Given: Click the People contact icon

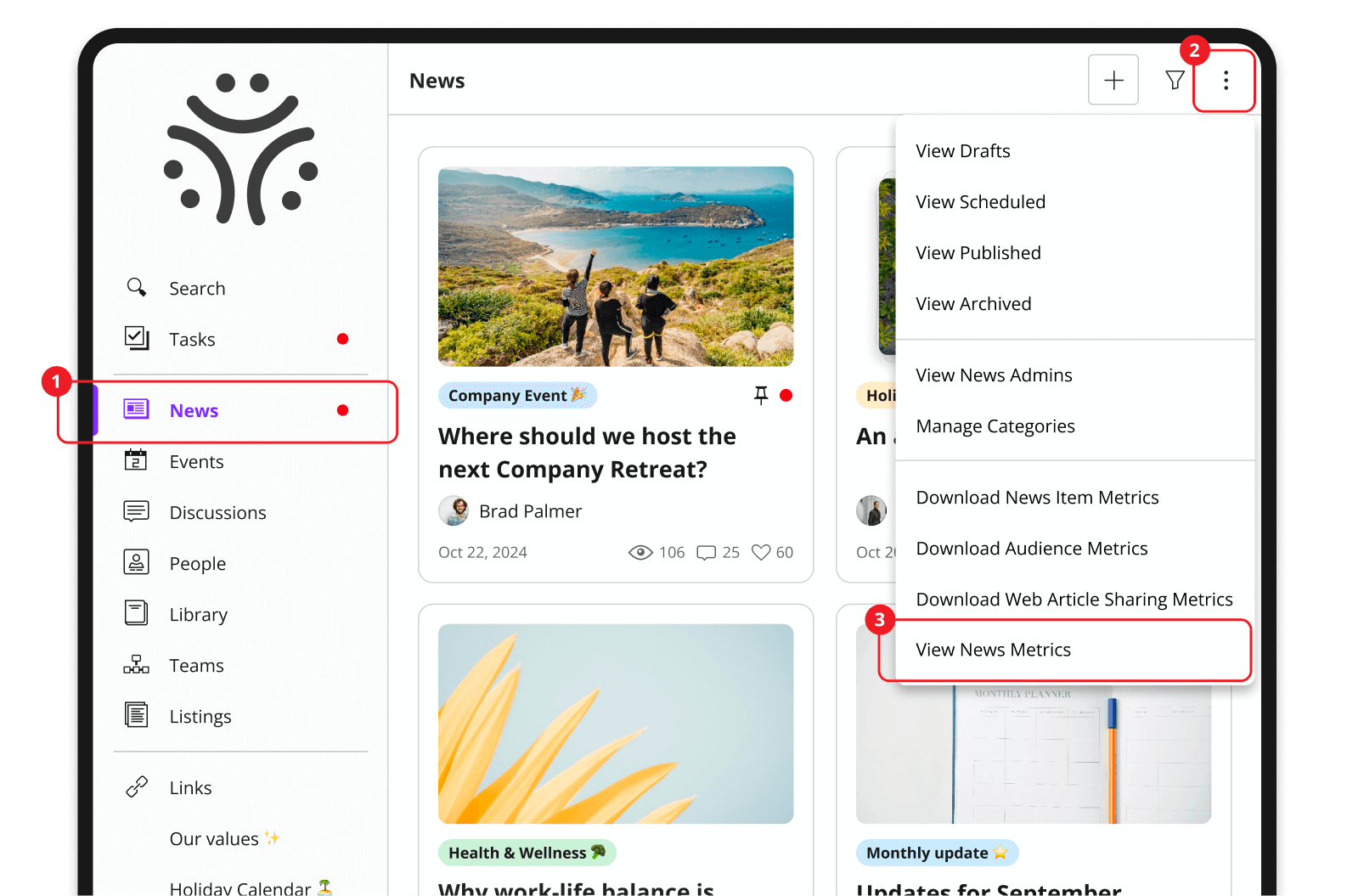Looking at the screenshot, I should 136,562.
